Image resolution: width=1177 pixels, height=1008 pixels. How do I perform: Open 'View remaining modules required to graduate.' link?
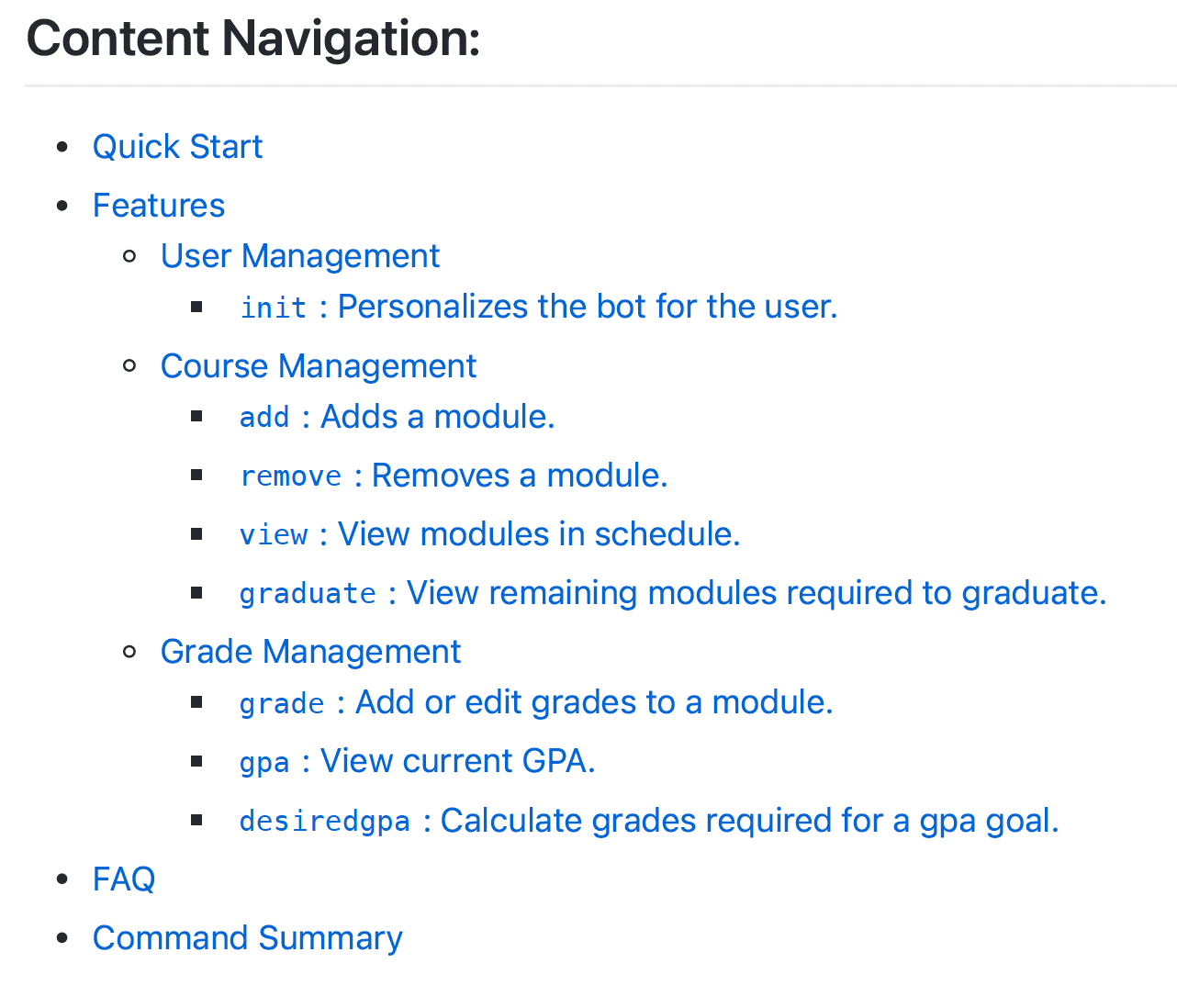point(756,593)
